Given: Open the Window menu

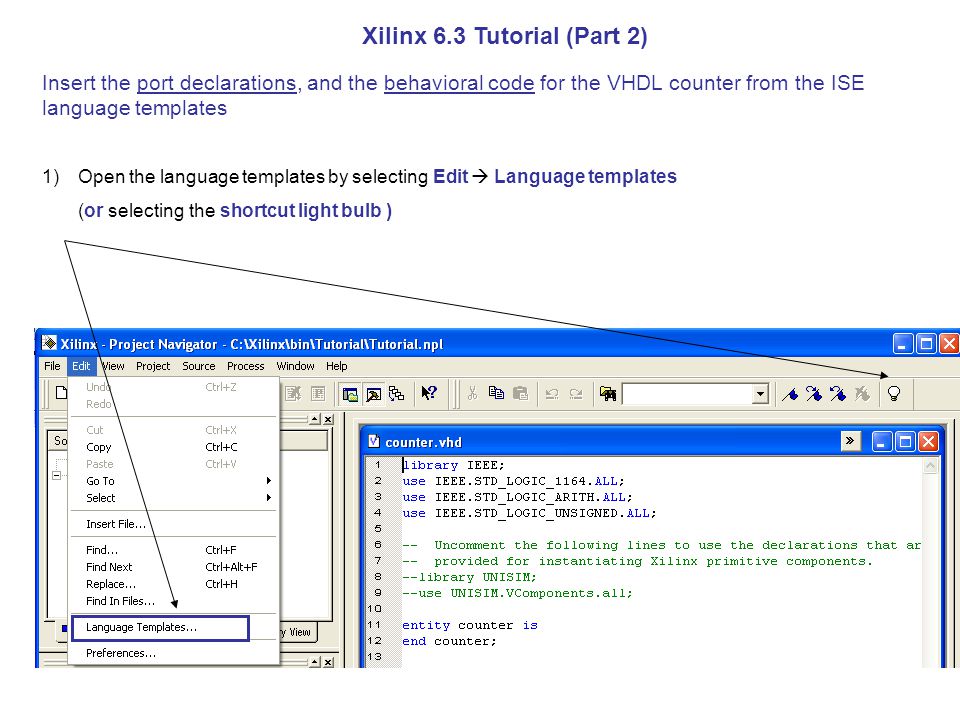Looking at the screenshot, I should click(x=295, y=366).
